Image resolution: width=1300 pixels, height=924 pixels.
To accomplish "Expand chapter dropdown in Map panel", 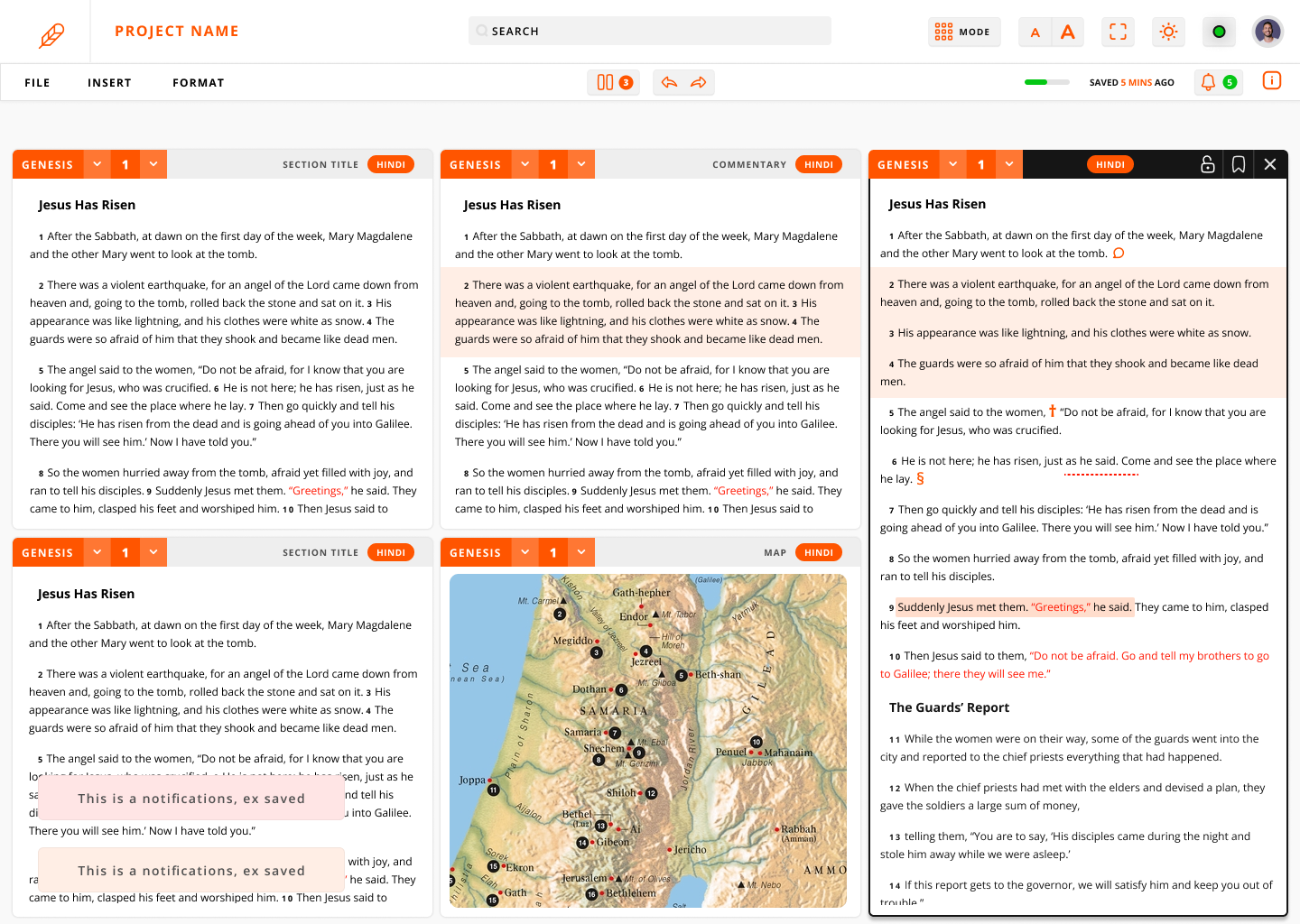I will point(581,552).
